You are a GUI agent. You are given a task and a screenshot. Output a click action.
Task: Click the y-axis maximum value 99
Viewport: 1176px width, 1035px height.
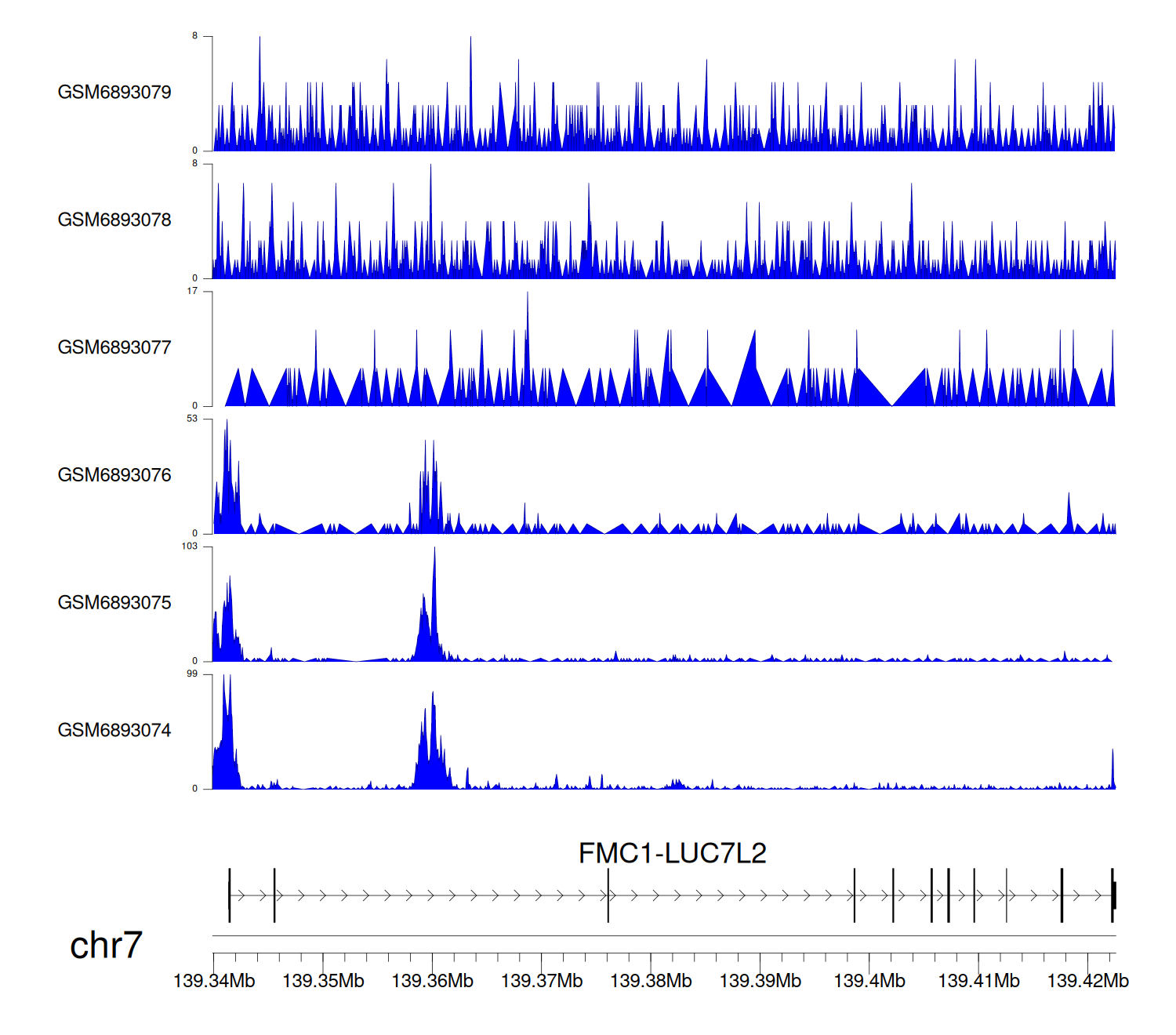(x=192, y=674)
